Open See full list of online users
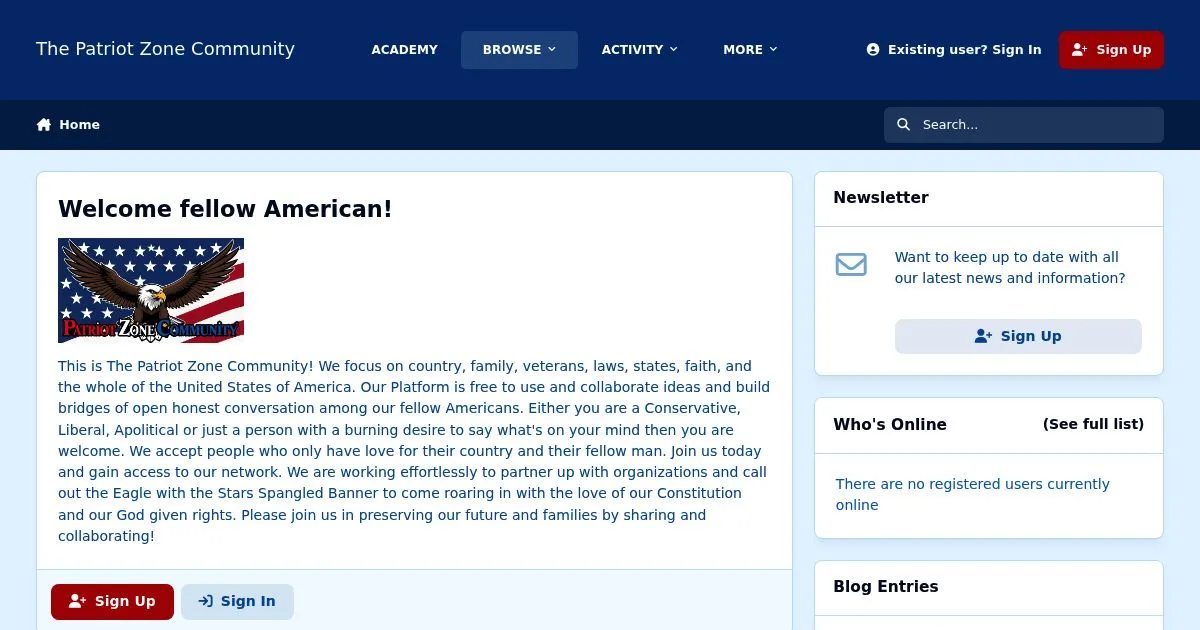 pyautogui.click(x=1093, y=424)
